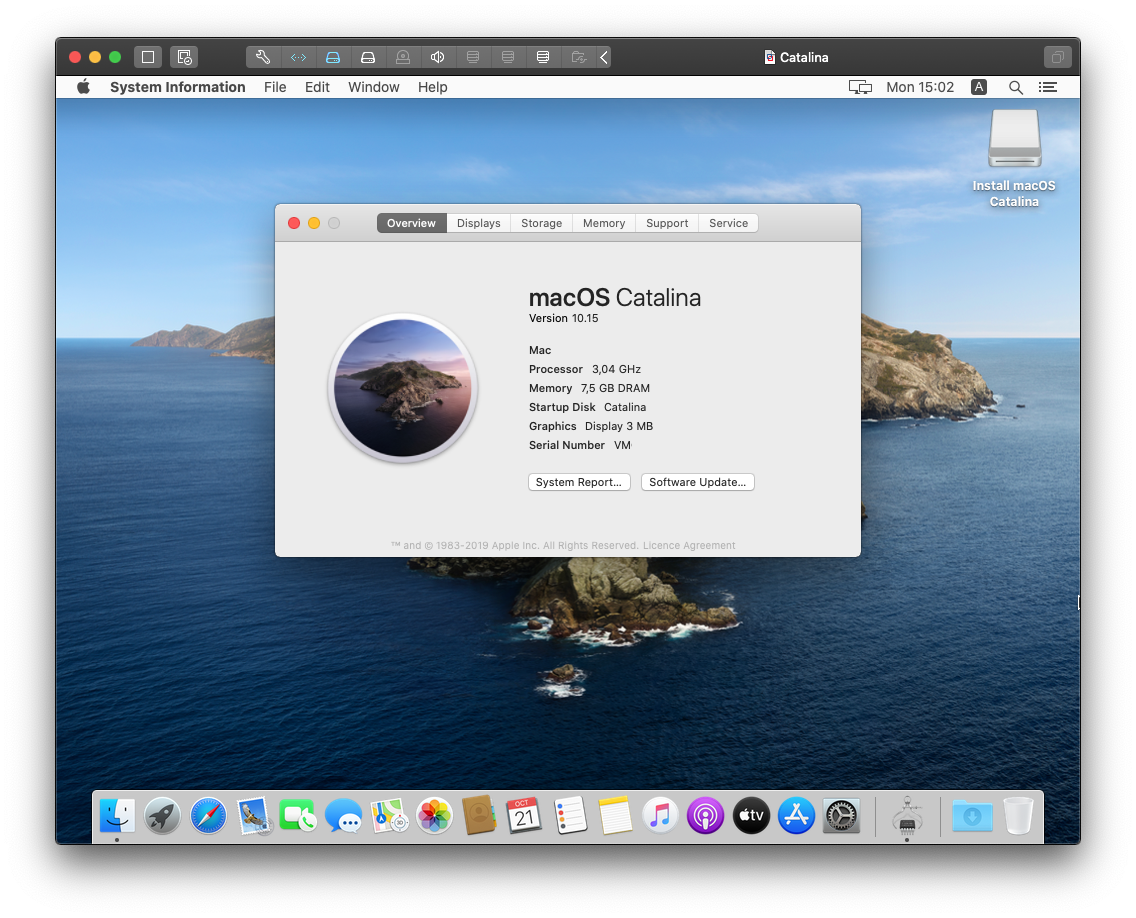1136x918 pixels.
Task: Open the snapshots toolbar button
Action: coord(184,57)
